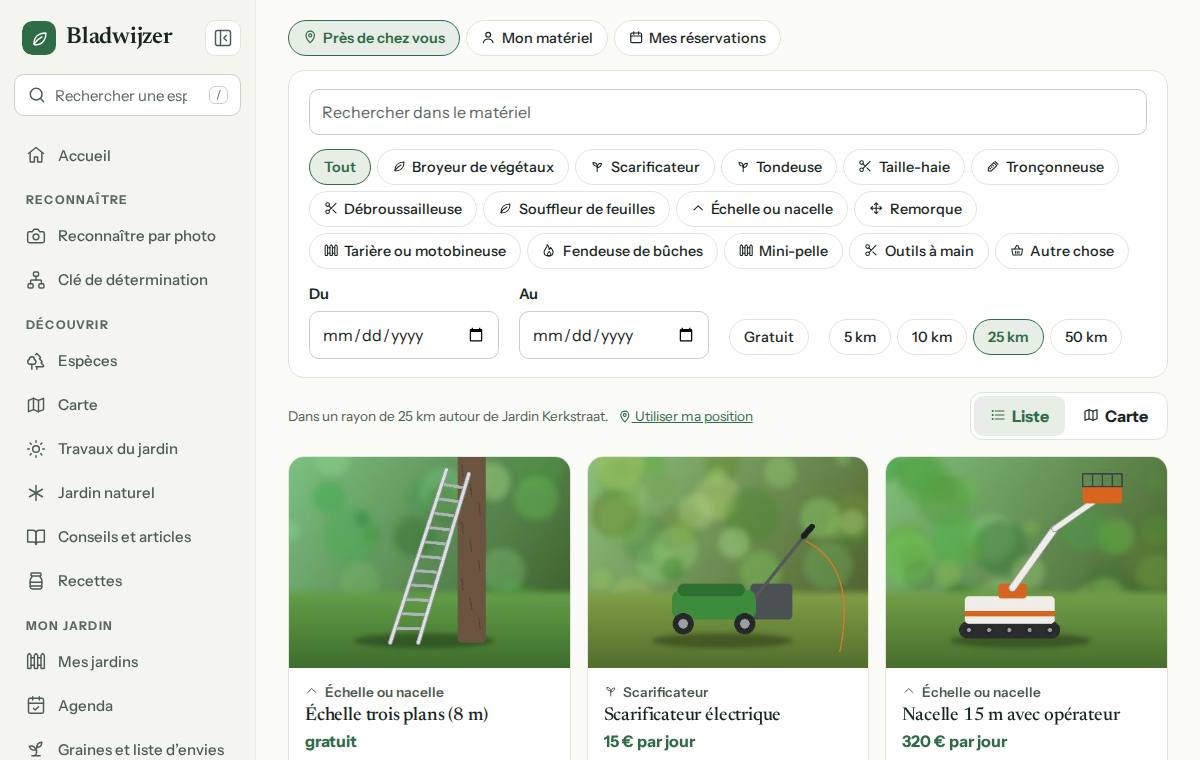Filter by Fendeuse de bûches
Viewport: 1200px width, 760px height.
click(x=622, y=251)
